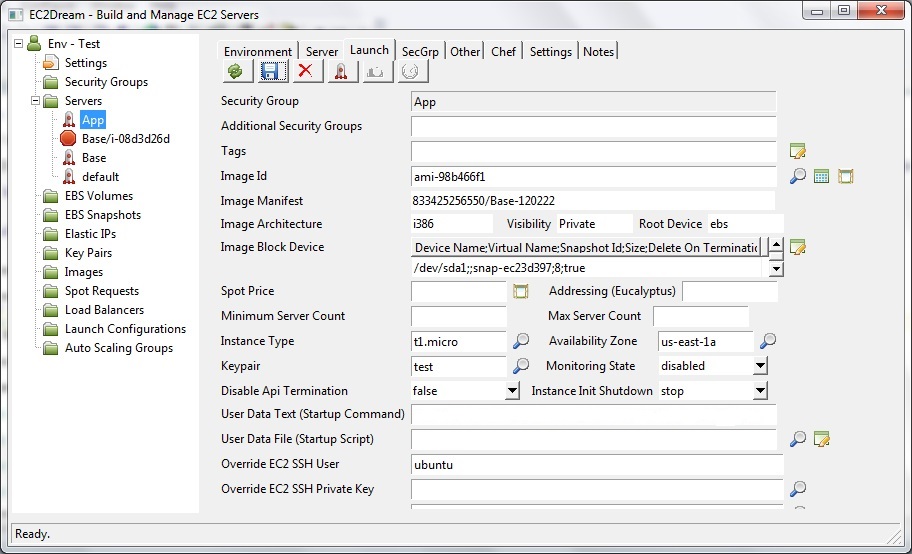The width and height of the screenshot is (912, 554).
Task: Click the User Data Text input field
Action: [594, 415]
